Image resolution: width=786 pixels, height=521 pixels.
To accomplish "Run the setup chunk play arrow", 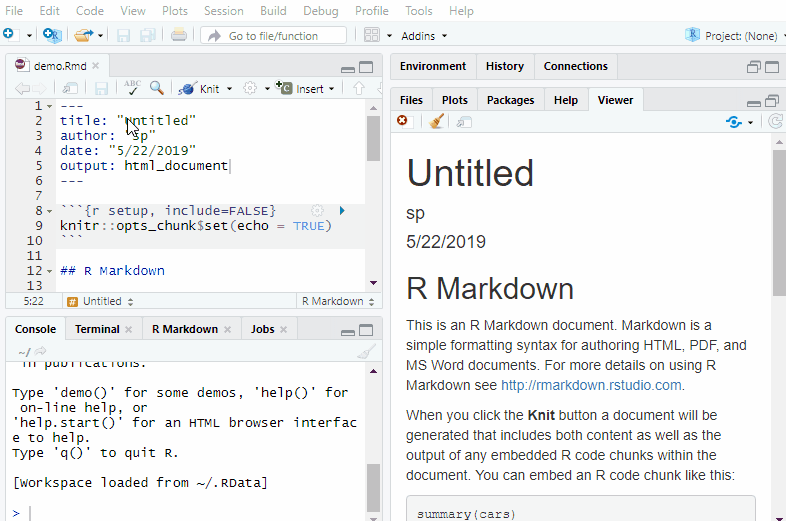I will 342,211.
